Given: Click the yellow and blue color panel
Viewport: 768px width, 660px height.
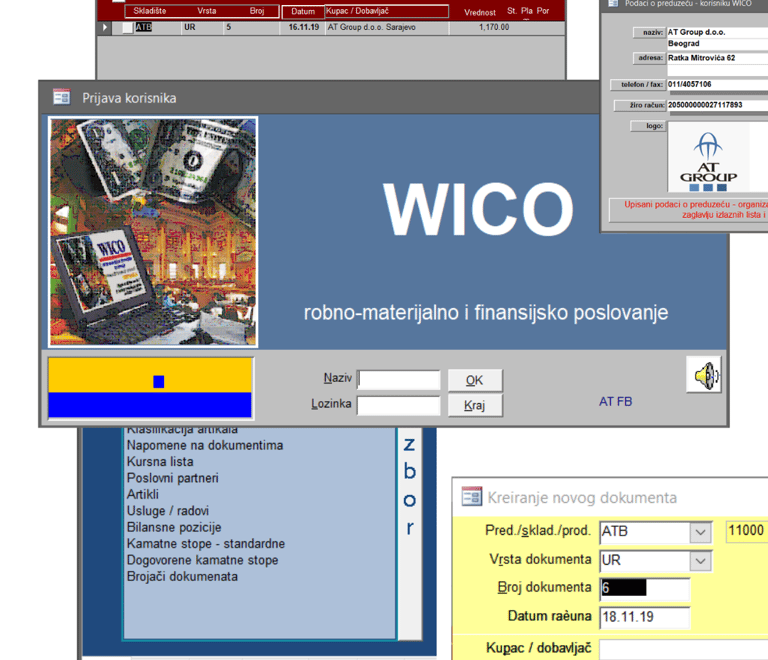Looking at the screenshot, I should coord(150,388).
